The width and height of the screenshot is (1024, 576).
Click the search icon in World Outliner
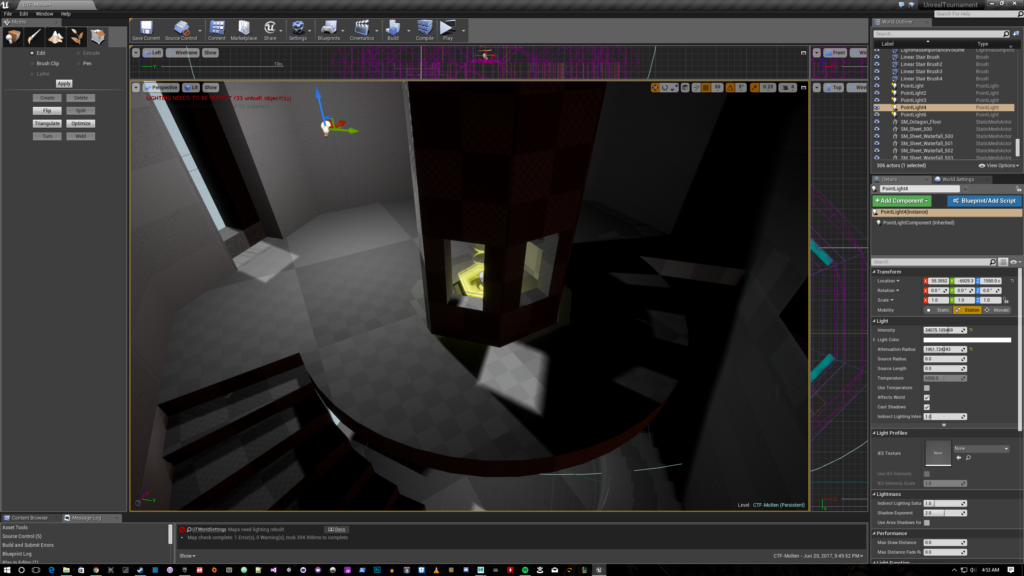click(1006, 34)
